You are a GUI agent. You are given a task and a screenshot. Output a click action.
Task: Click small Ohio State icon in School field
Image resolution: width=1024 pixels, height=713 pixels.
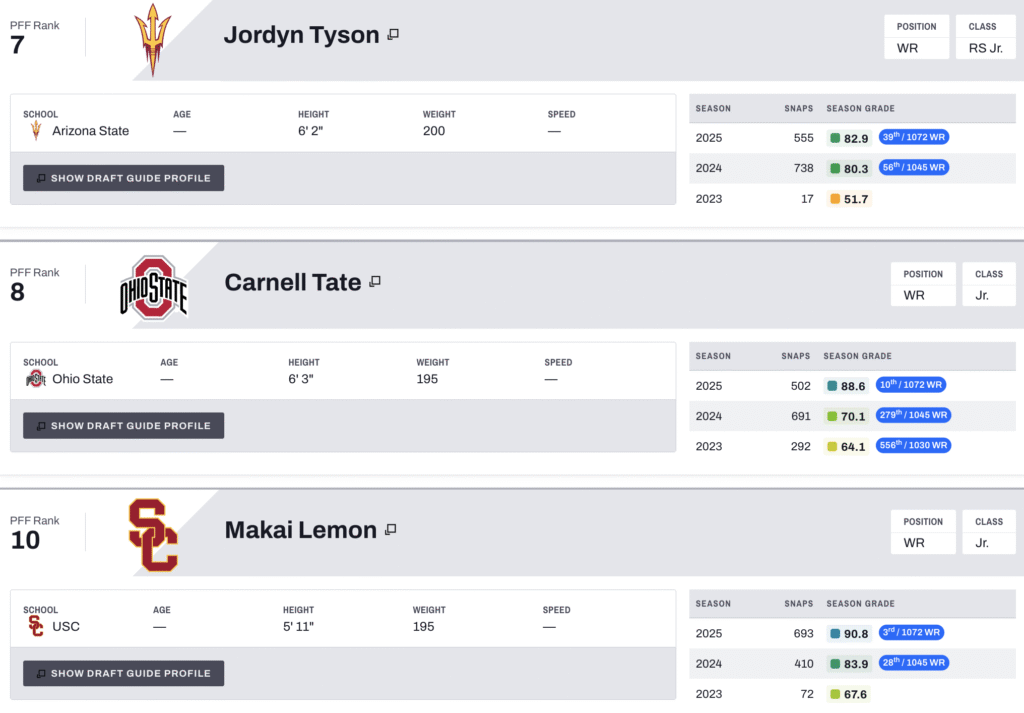(36, 379)
